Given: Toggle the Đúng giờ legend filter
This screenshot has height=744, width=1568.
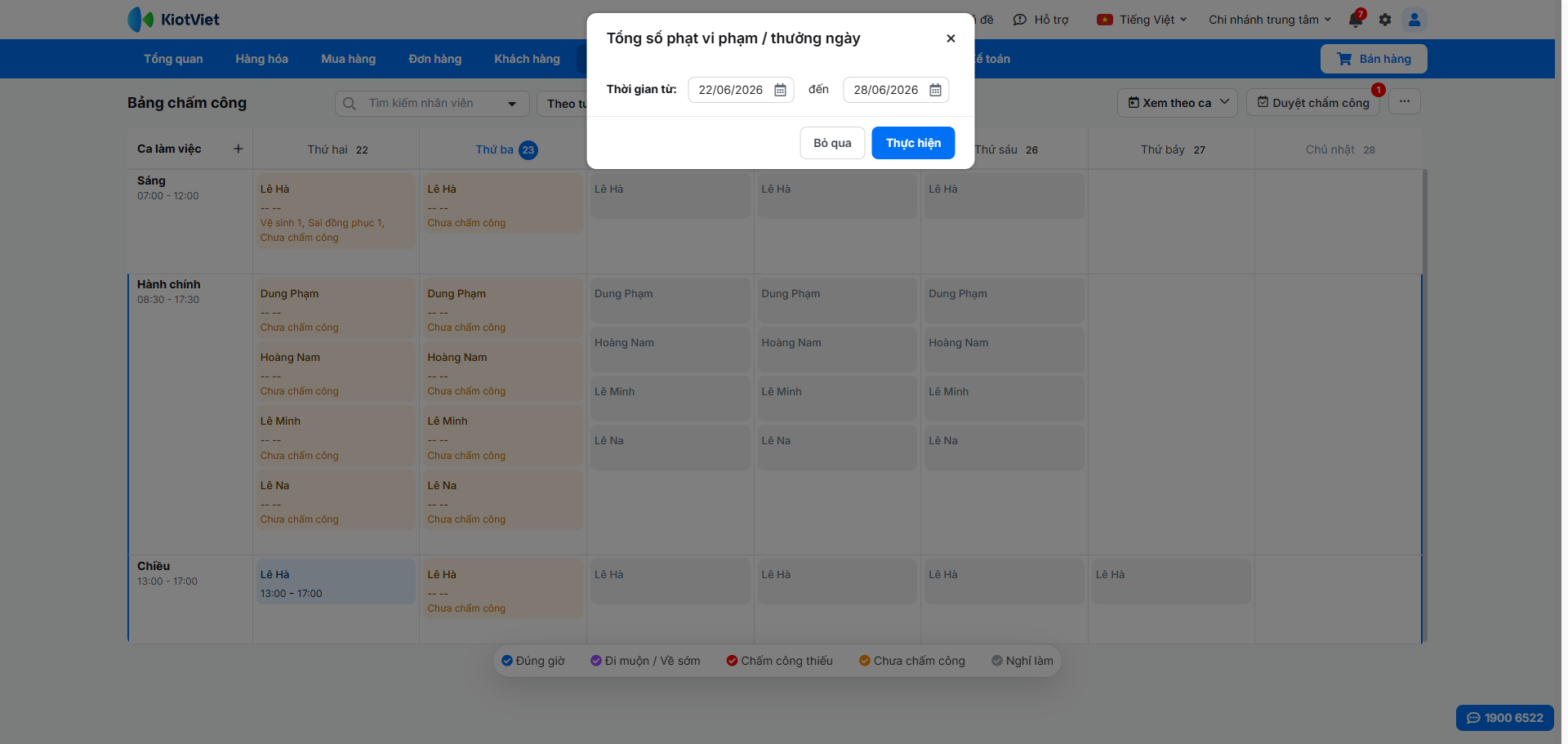Looking at the screenshot, I should [533, 661].
